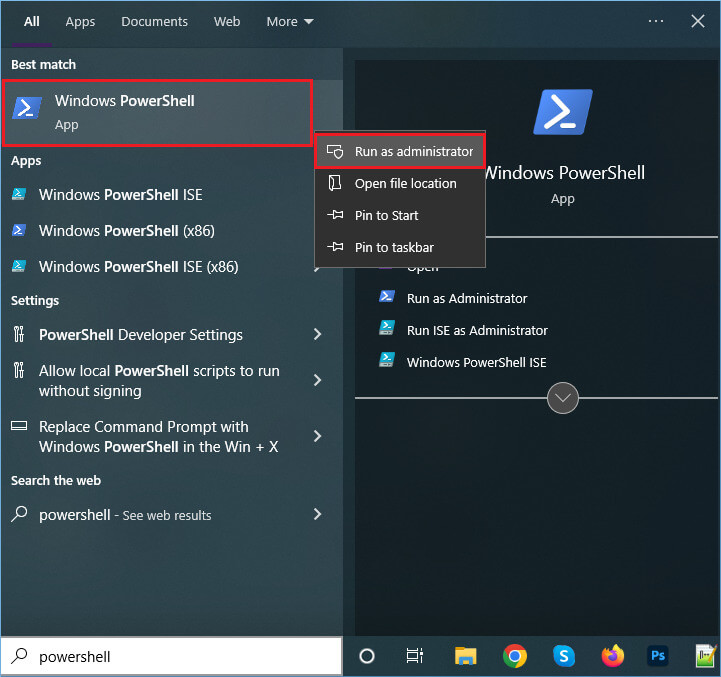The width and height of the screenshot is (721, 677).
Task: Click the icon beside Allow local PowerShell scripts
Action: 19,370
